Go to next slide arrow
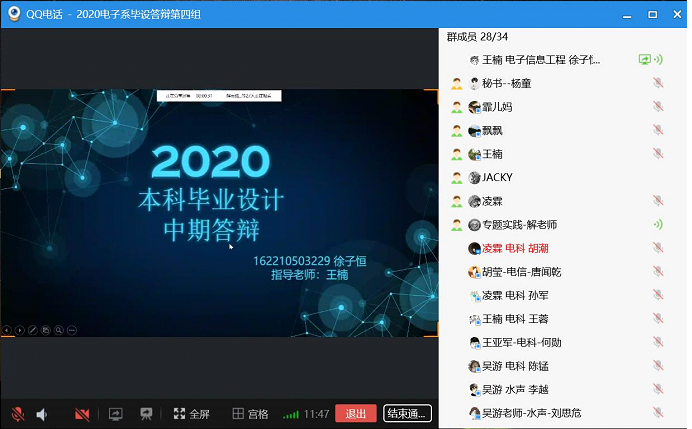The image size is (692, 429). pos(20,329)
